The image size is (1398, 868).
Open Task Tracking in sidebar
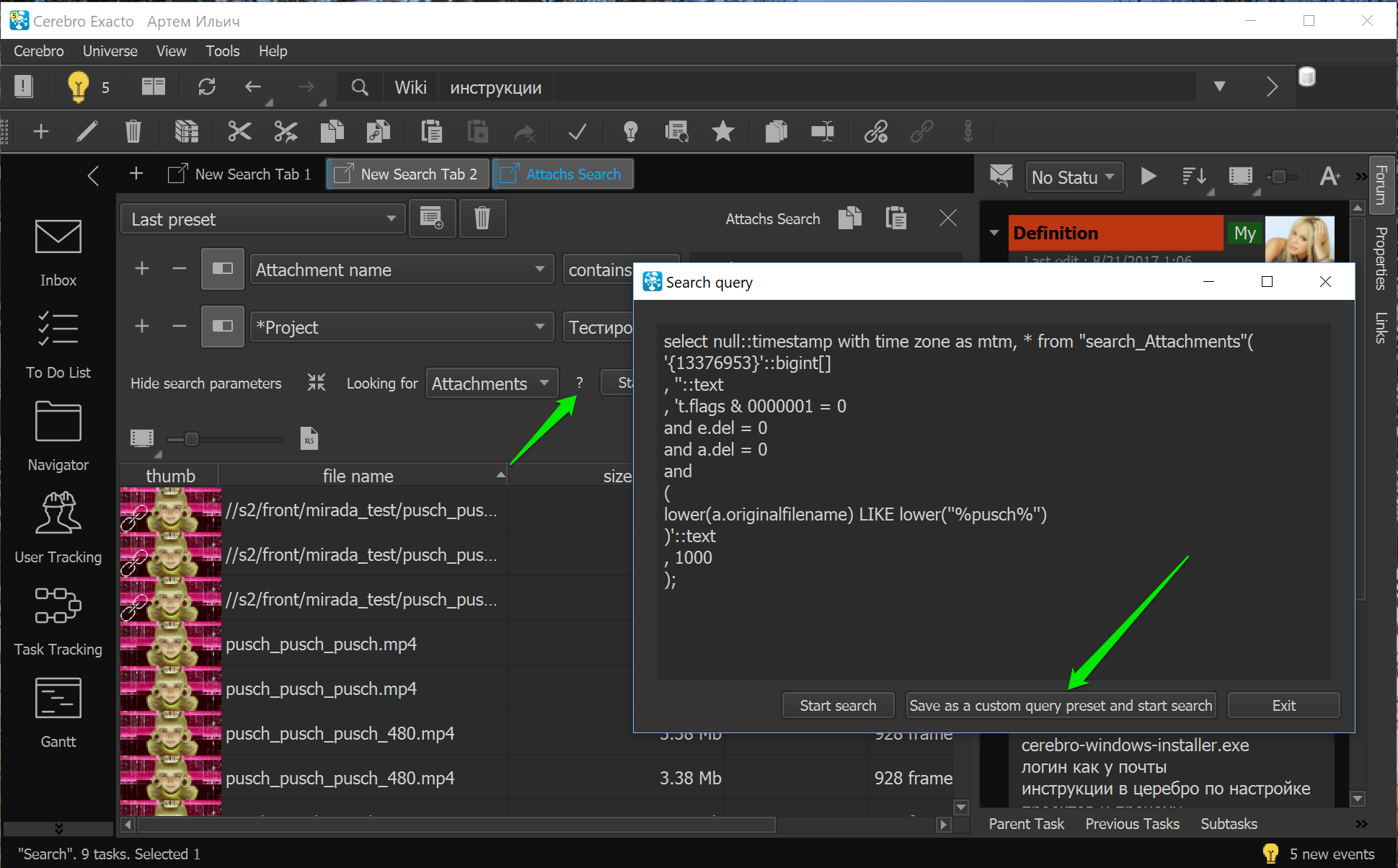(58, 621)
